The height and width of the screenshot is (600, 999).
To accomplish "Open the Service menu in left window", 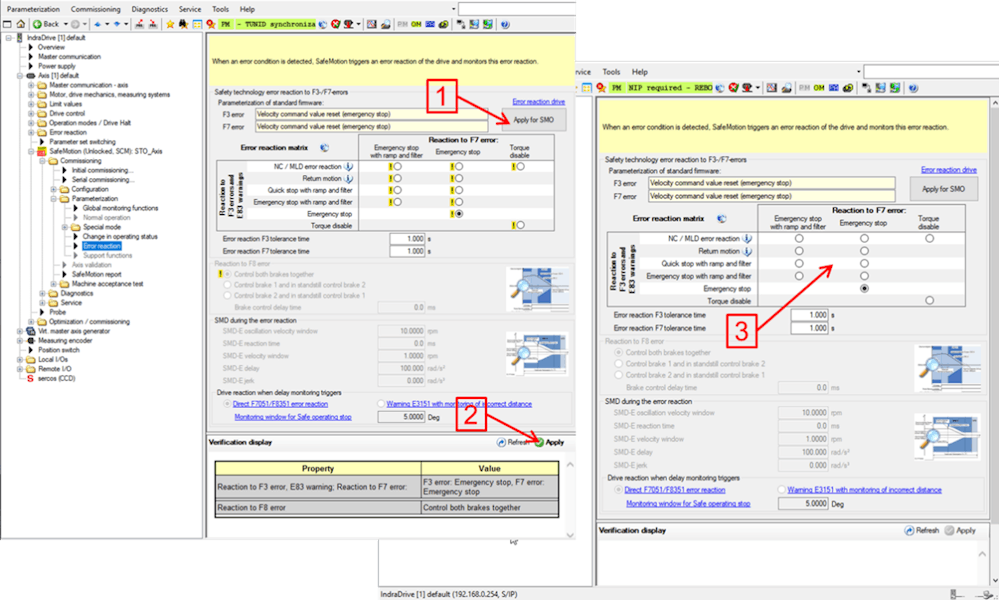I will pos(190,9).
